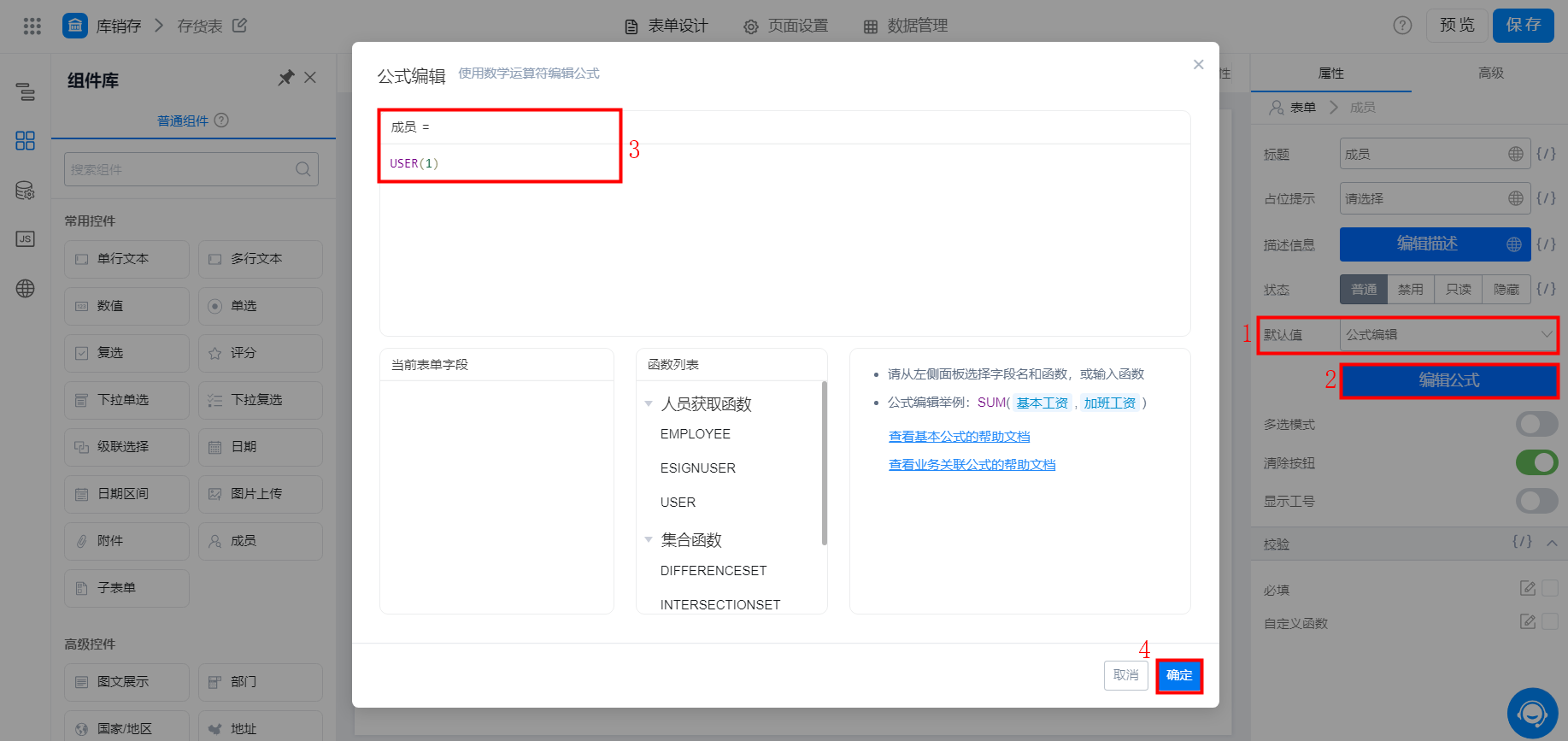Image resolution: width=1568 pixels, height=741 pixels.
Task: Click the variable binding icon in 校验 header
Action: coord(1522,542)
